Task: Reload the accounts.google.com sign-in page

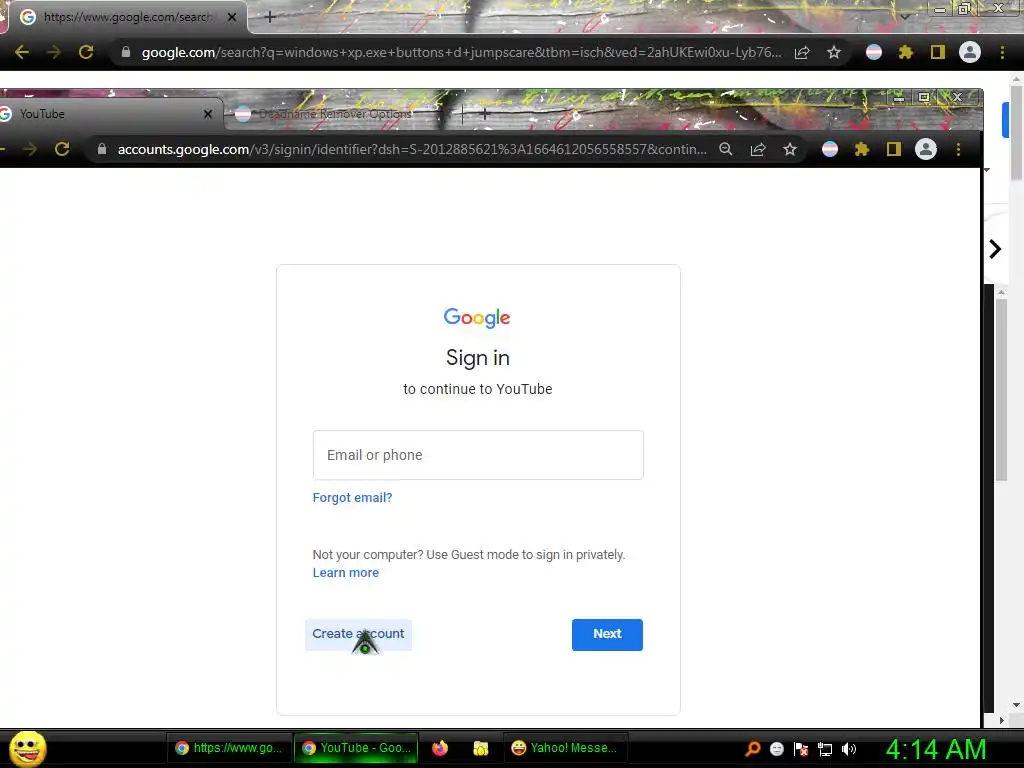Action: click(62, 149)
